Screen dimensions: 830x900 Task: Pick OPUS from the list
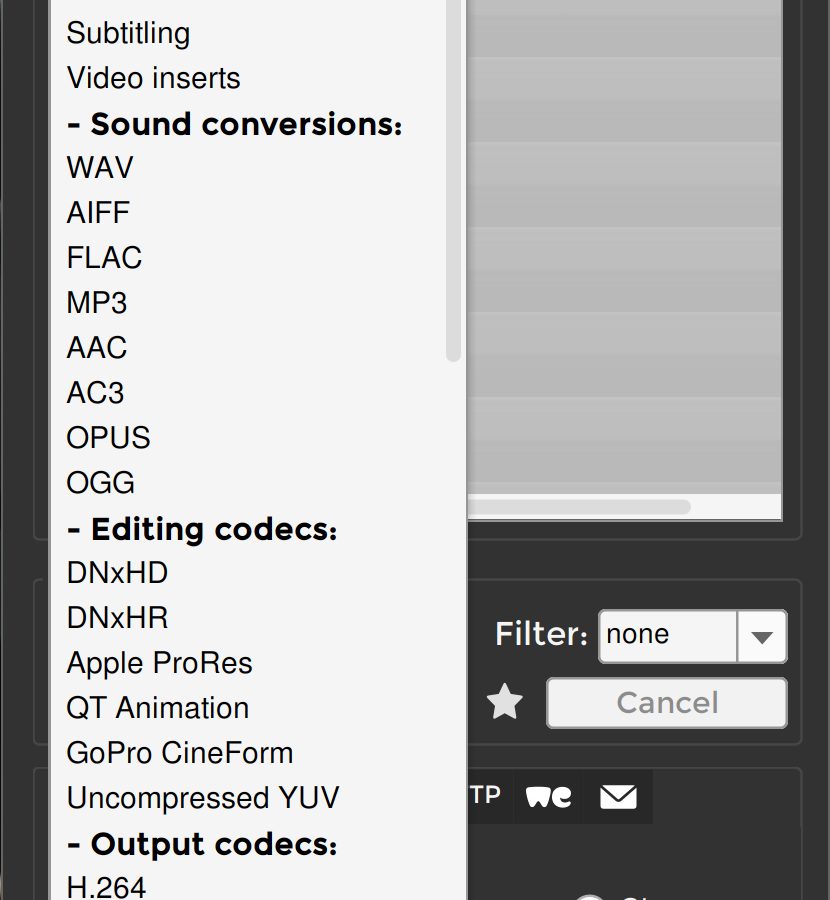click(108, 438)
